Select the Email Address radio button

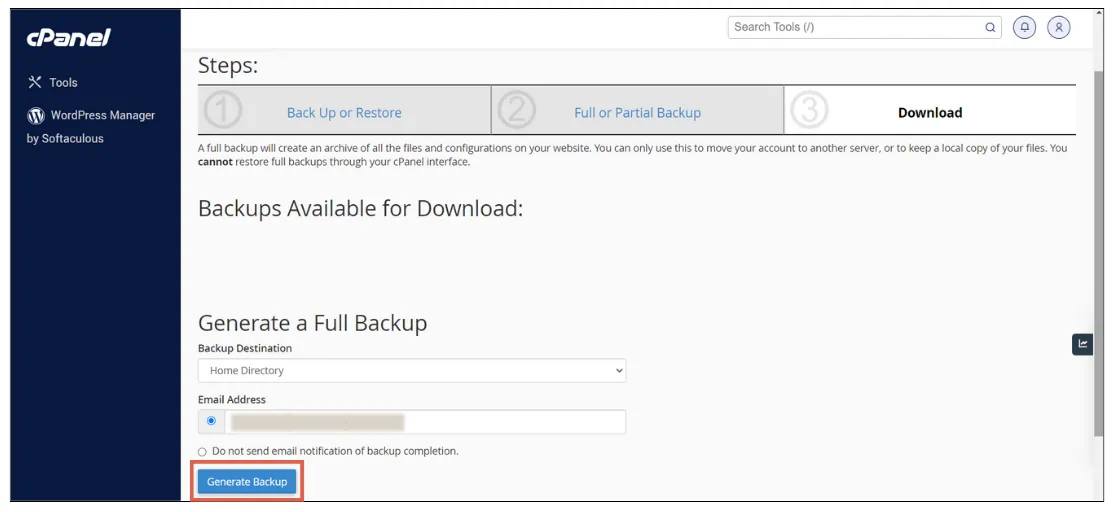211,421
